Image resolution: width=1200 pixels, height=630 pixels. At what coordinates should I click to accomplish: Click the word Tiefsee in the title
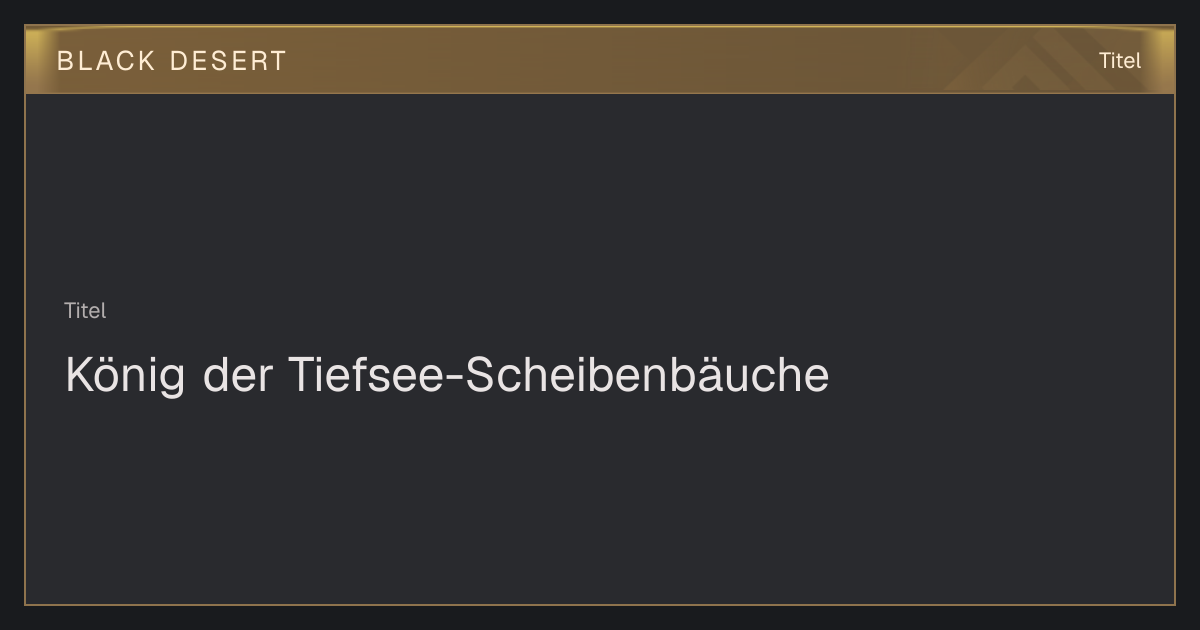tap(364, 376)
